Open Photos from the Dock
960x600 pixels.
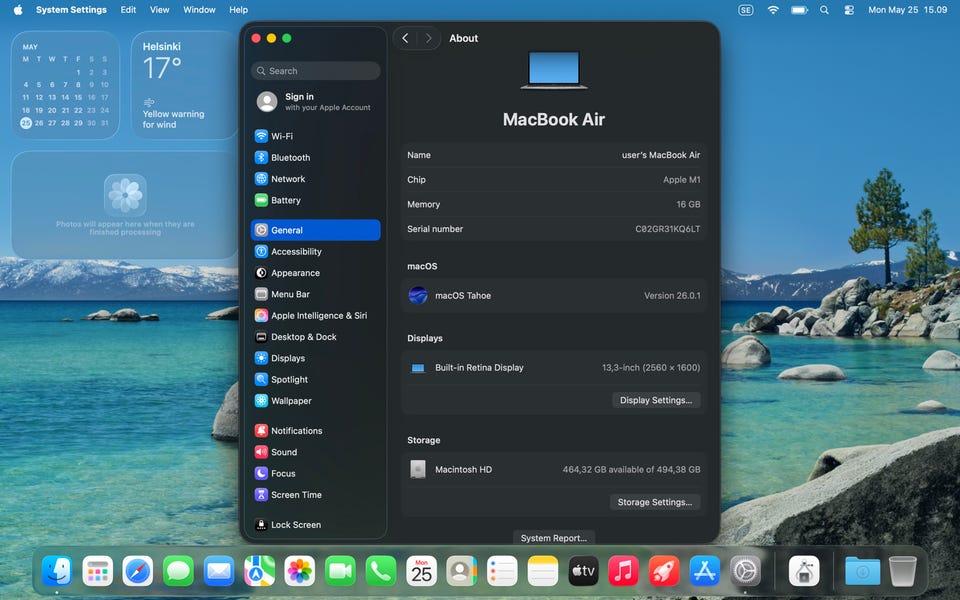click(300, 571)
